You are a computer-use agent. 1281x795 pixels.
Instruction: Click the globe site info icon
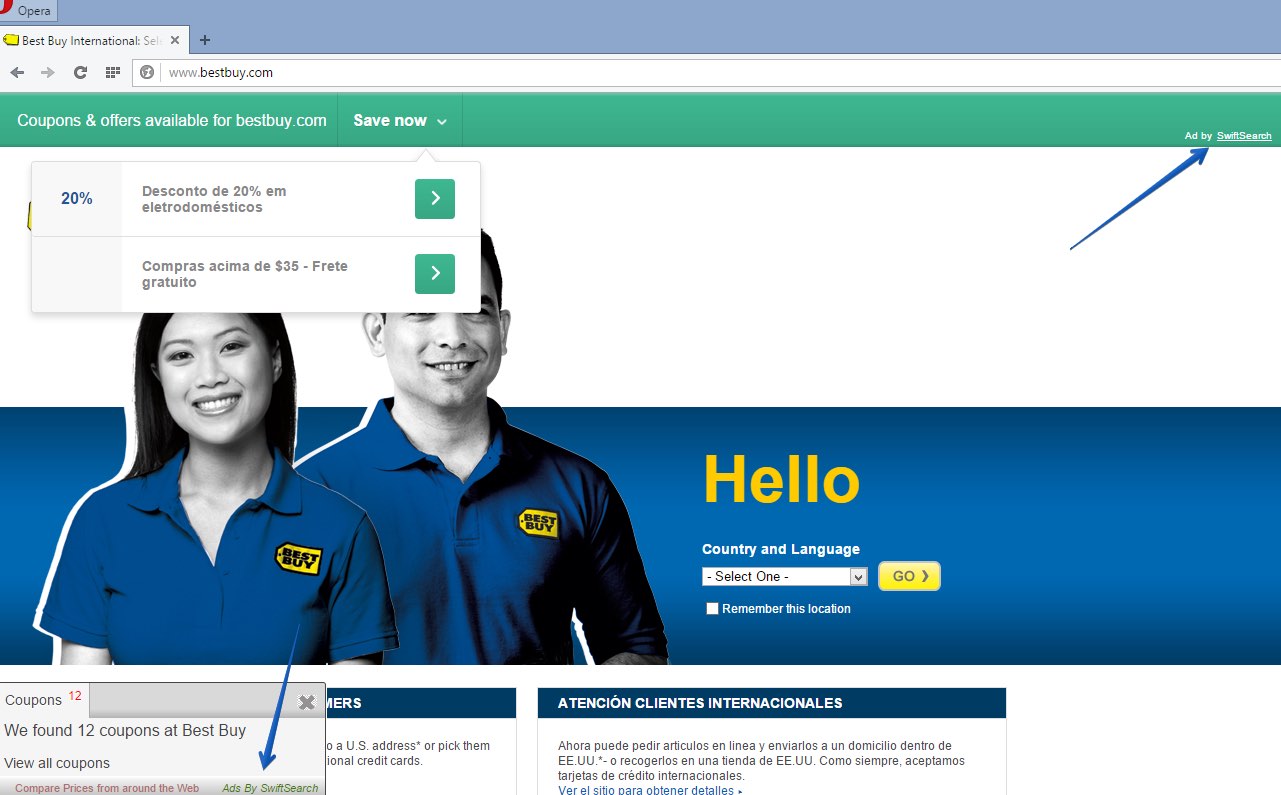(x=147, y=72)
